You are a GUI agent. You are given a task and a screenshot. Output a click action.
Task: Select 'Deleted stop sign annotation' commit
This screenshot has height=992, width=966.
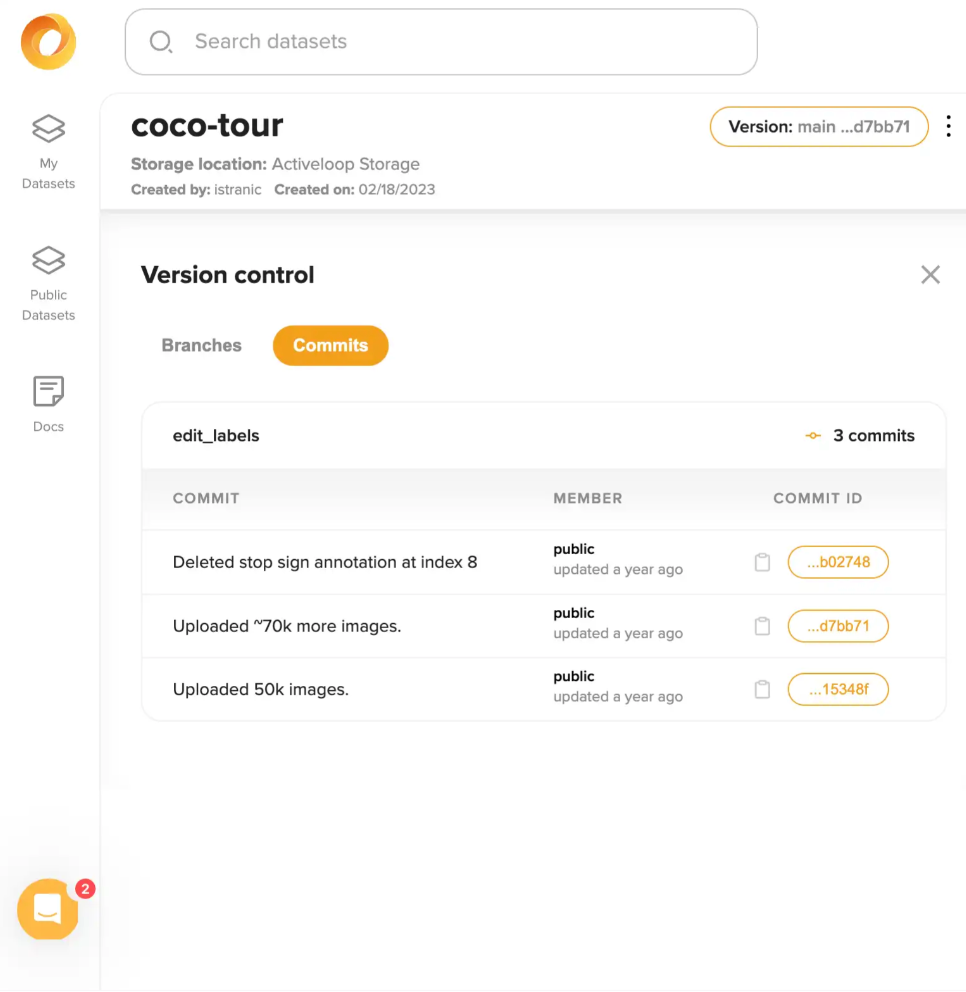pos(325,562)
